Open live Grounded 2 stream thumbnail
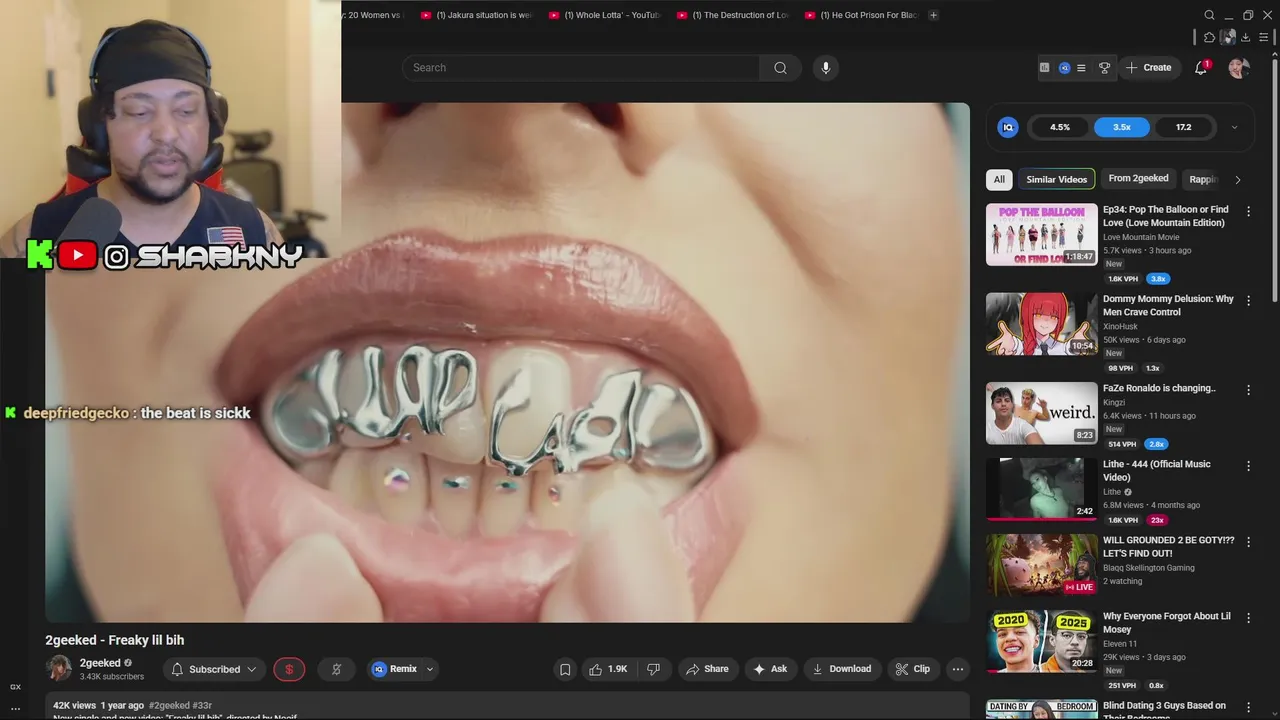The image size is (1280, 720). pyautogui.click(x=1041, y=565)
